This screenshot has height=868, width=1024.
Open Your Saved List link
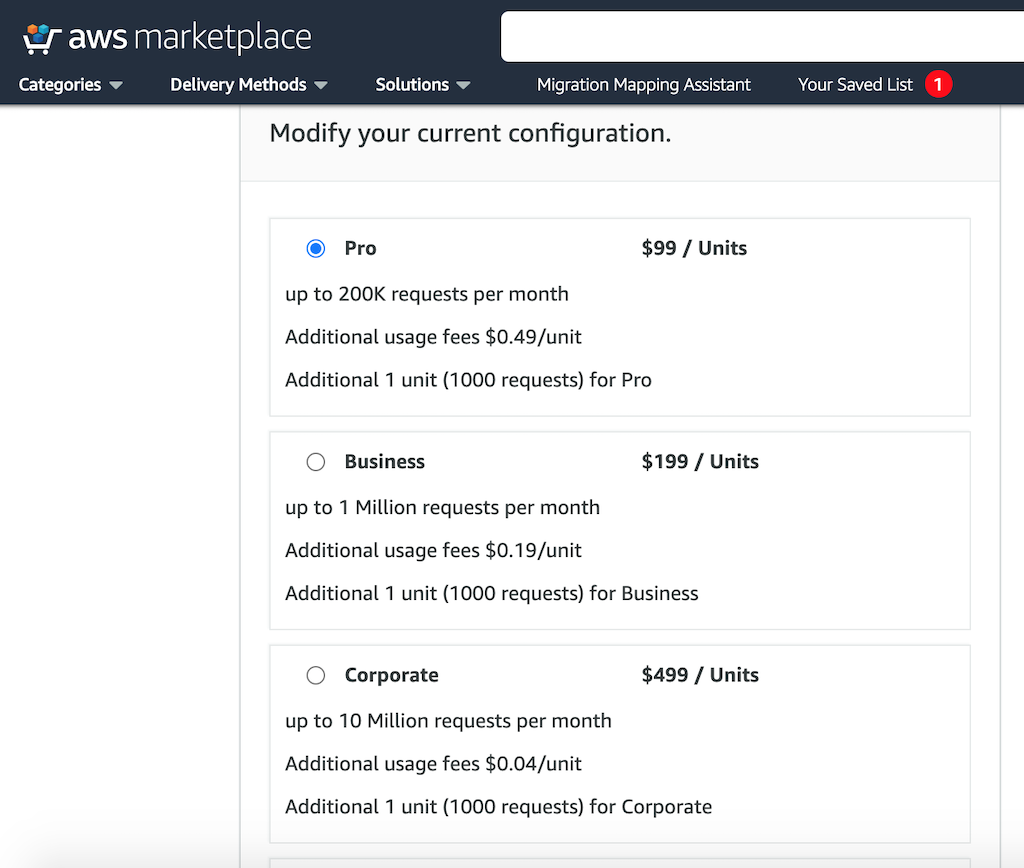tap(855, 85)
